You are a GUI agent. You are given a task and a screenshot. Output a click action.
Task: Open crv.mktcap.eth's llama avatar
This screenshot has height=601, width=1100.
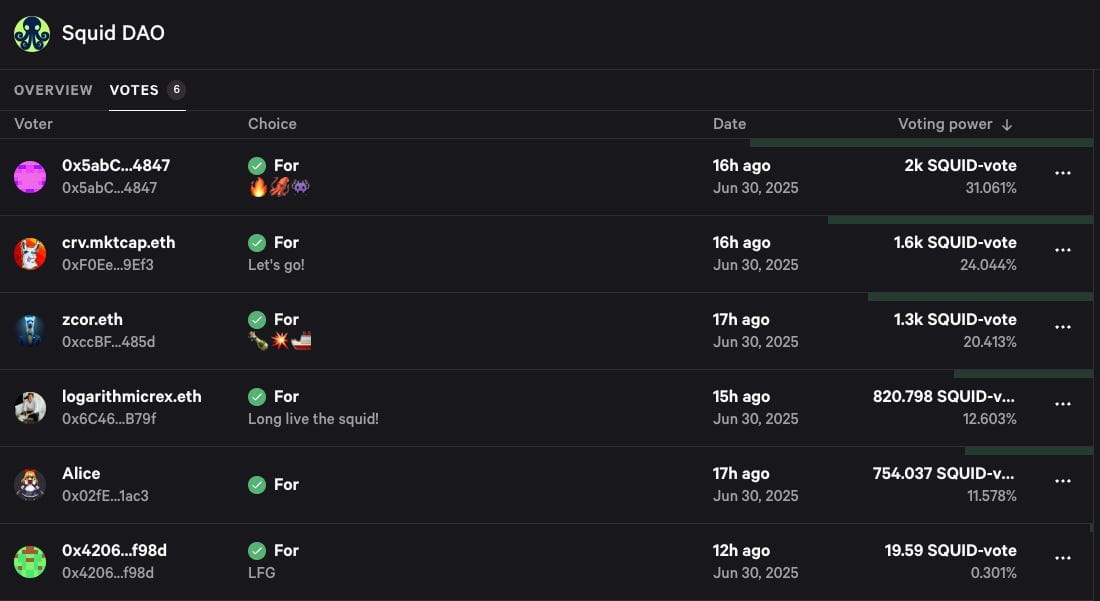point(30,254)
